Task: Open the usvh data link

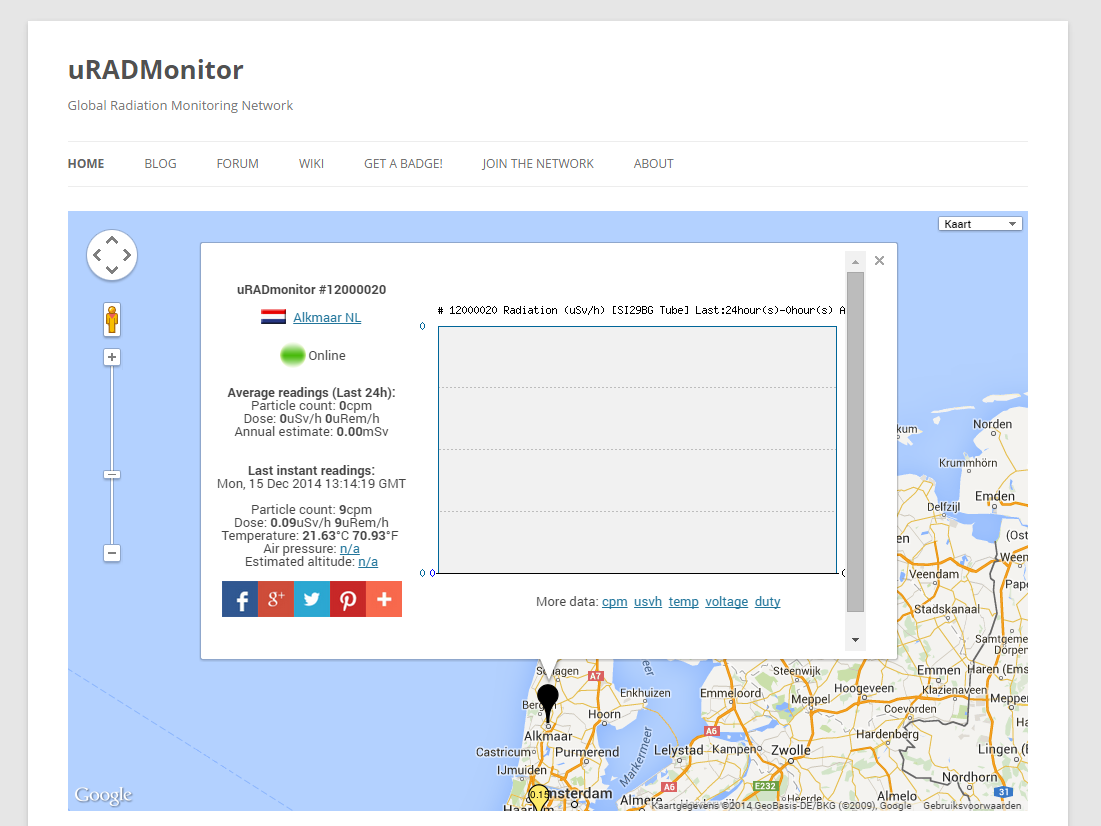Action: tap(648, 602)
